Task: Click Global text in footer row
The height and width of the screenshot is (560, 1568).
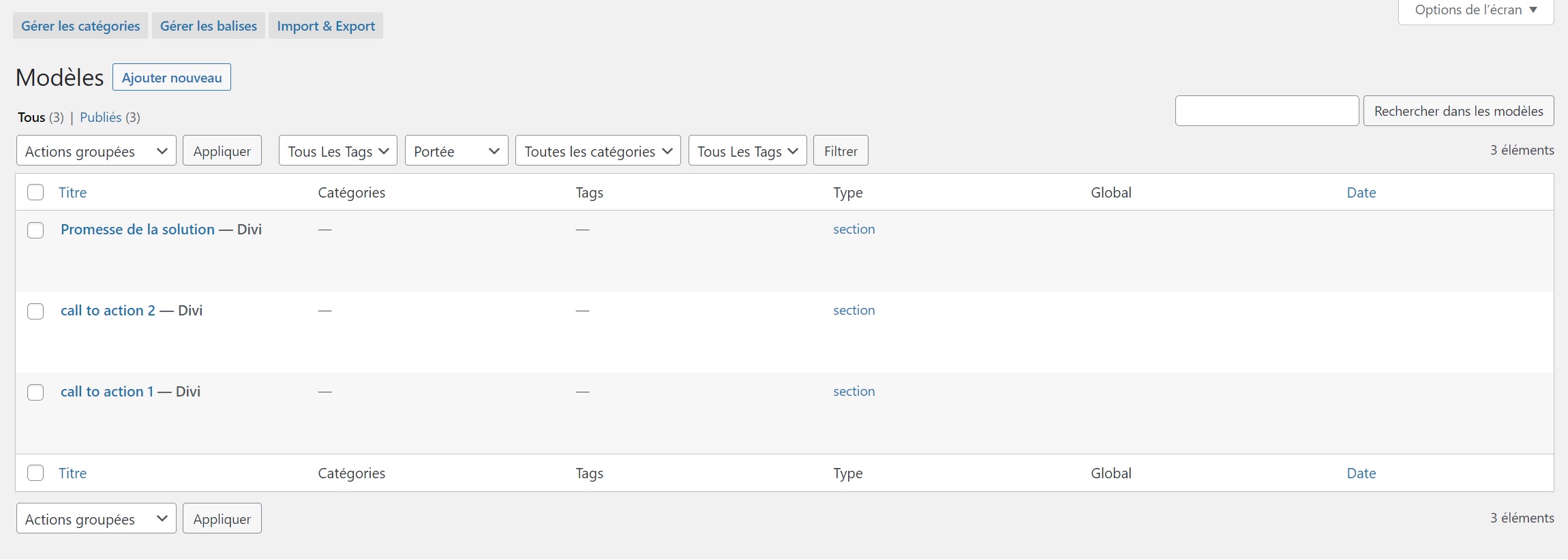Action: coord(1111,473)
